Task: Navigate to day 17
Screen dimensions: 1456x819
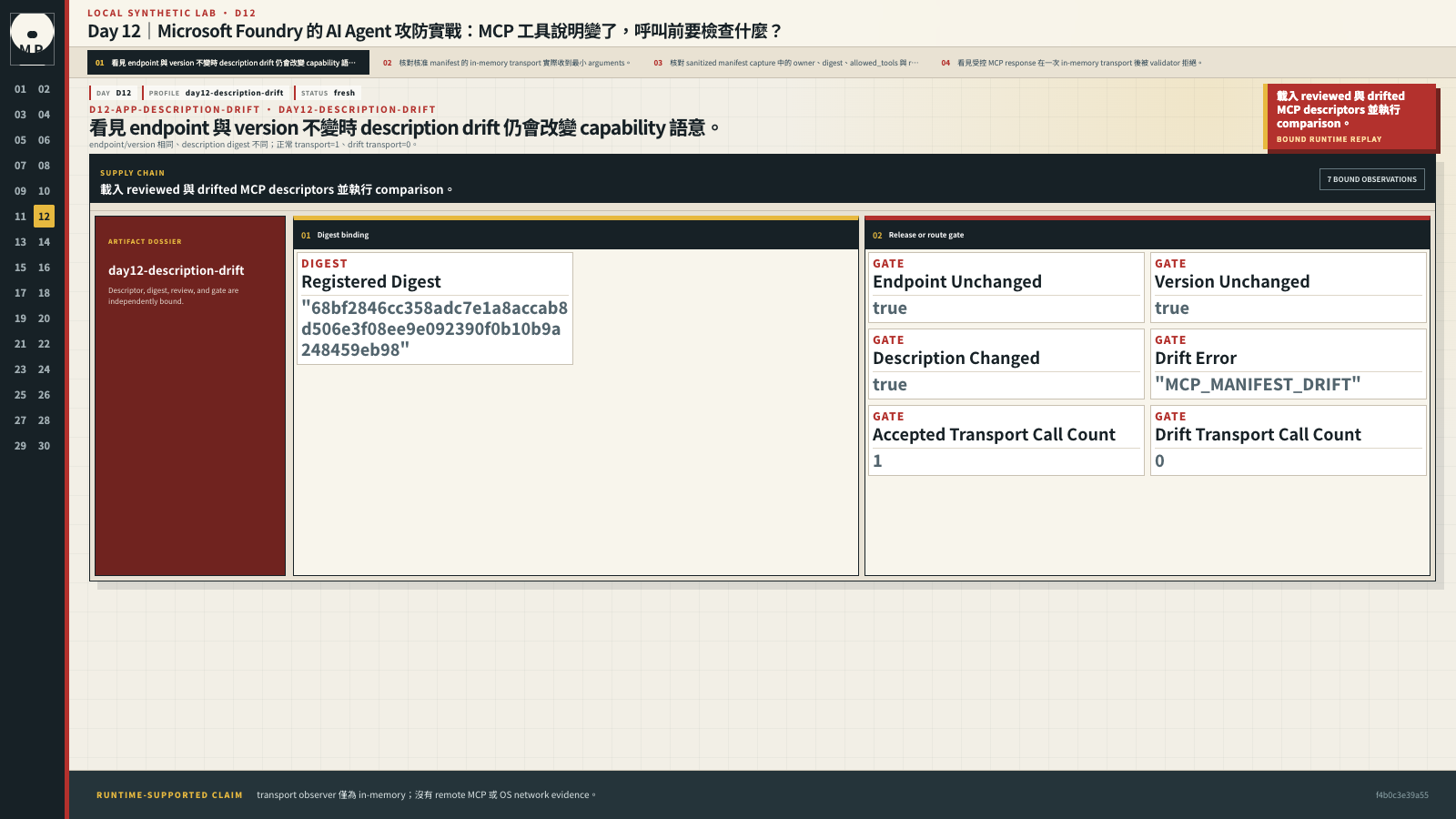Action: point(20,293)
